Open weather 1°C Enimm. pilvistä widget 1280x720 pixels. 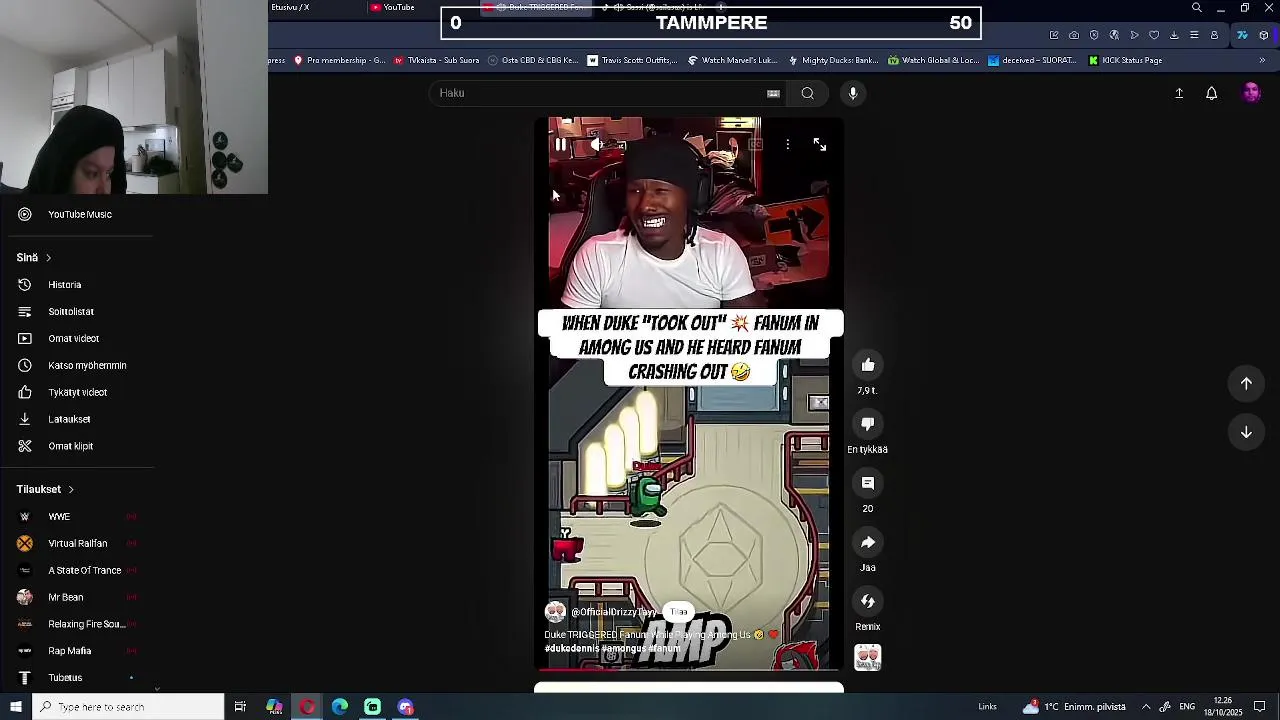(1074, 707)
